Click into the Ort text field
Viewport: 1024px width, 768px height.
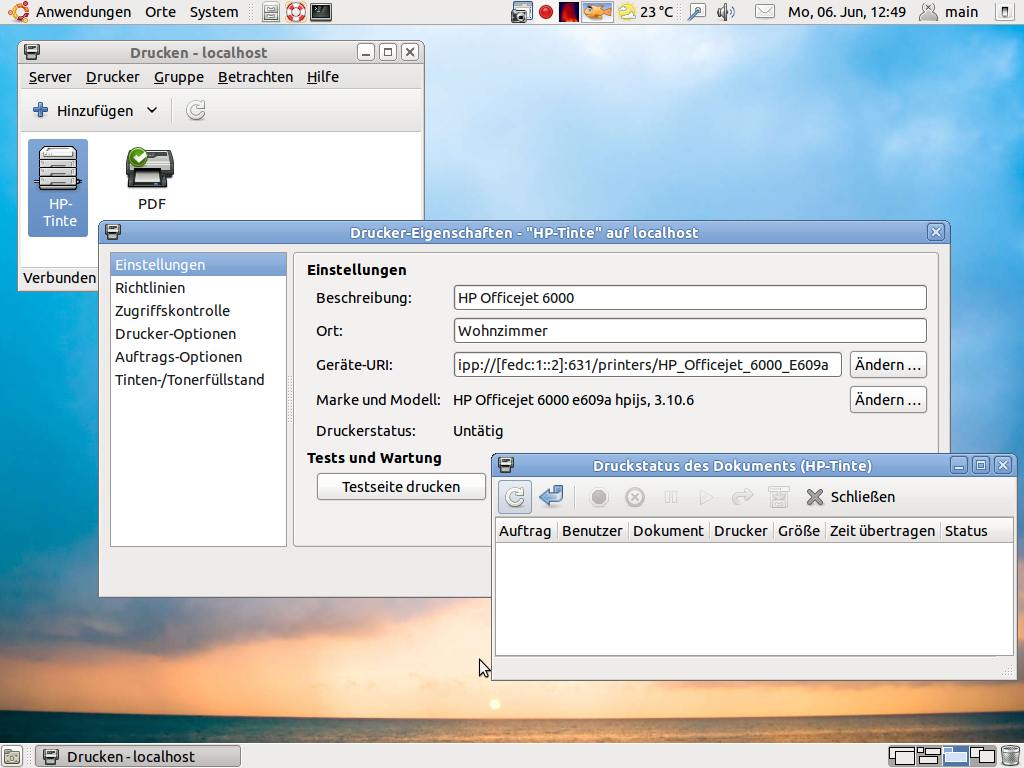tap(689, 331)
